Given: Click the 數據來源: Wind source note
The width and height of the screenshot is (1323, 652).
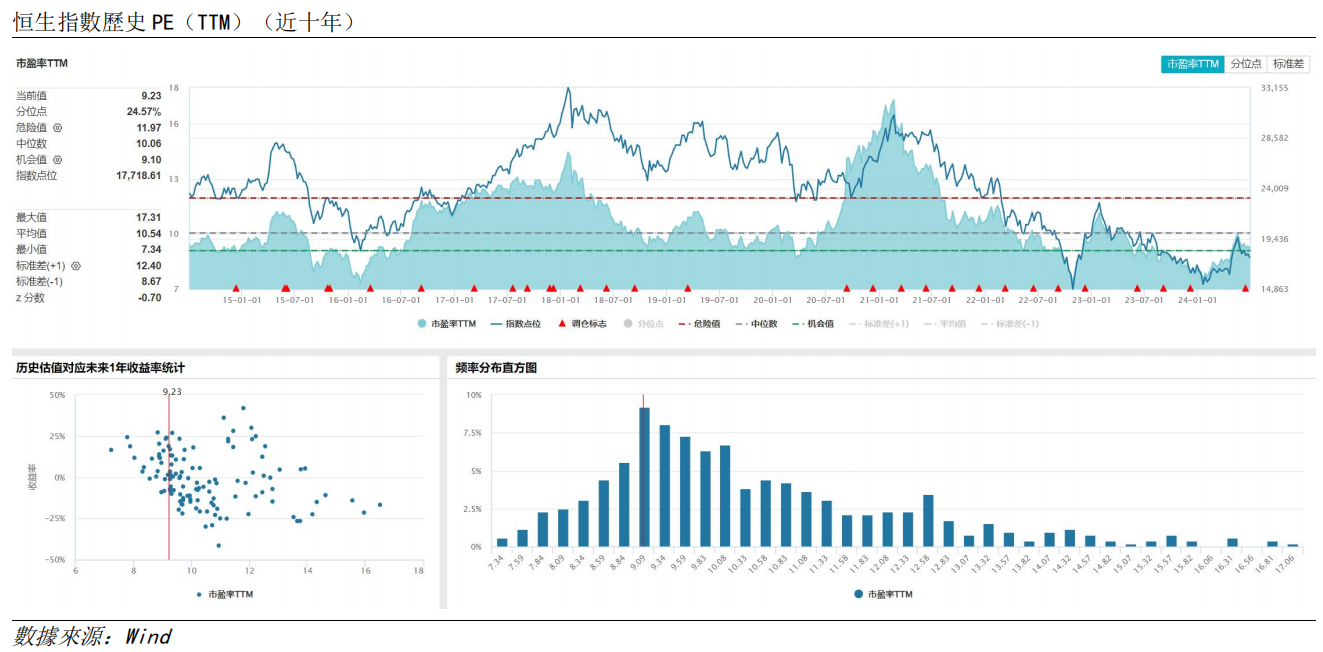Looking at the screenshot, I should tap(92, 636).
